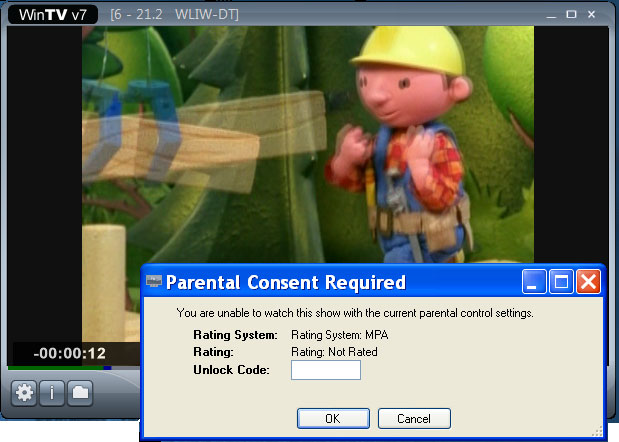Open the recordings folder button
Viewport: 619px width, 442px height.
[x=80, y=393]
